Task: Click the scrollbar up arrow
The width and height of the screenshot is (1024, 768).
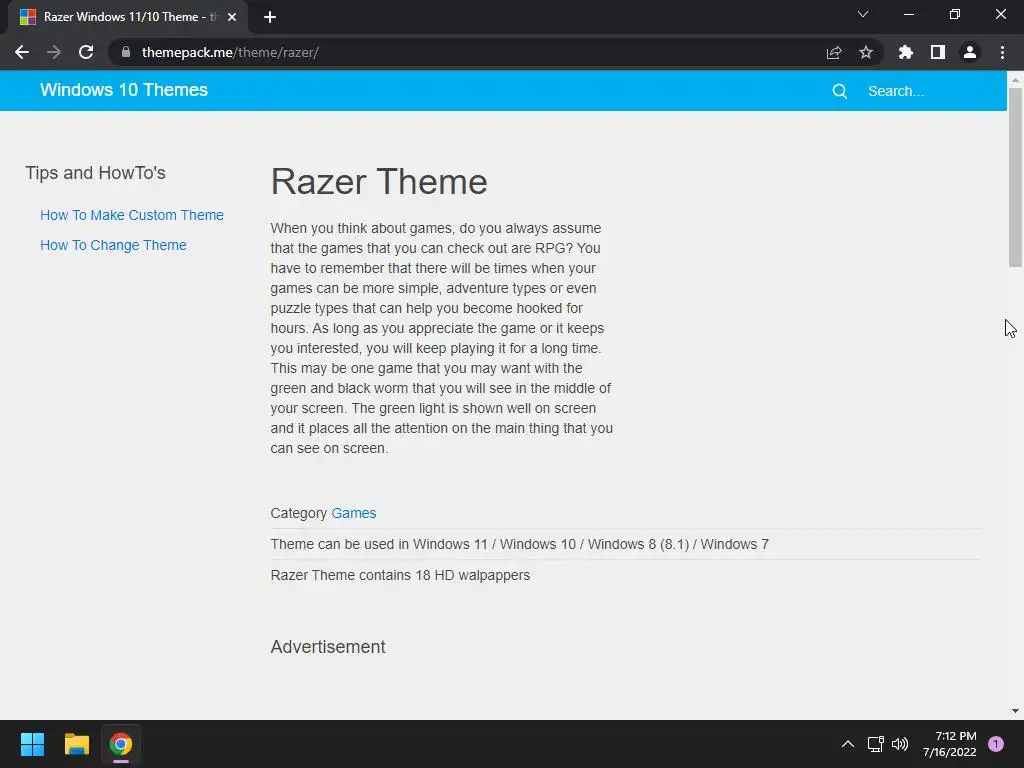Action: tap(1015, 80)
